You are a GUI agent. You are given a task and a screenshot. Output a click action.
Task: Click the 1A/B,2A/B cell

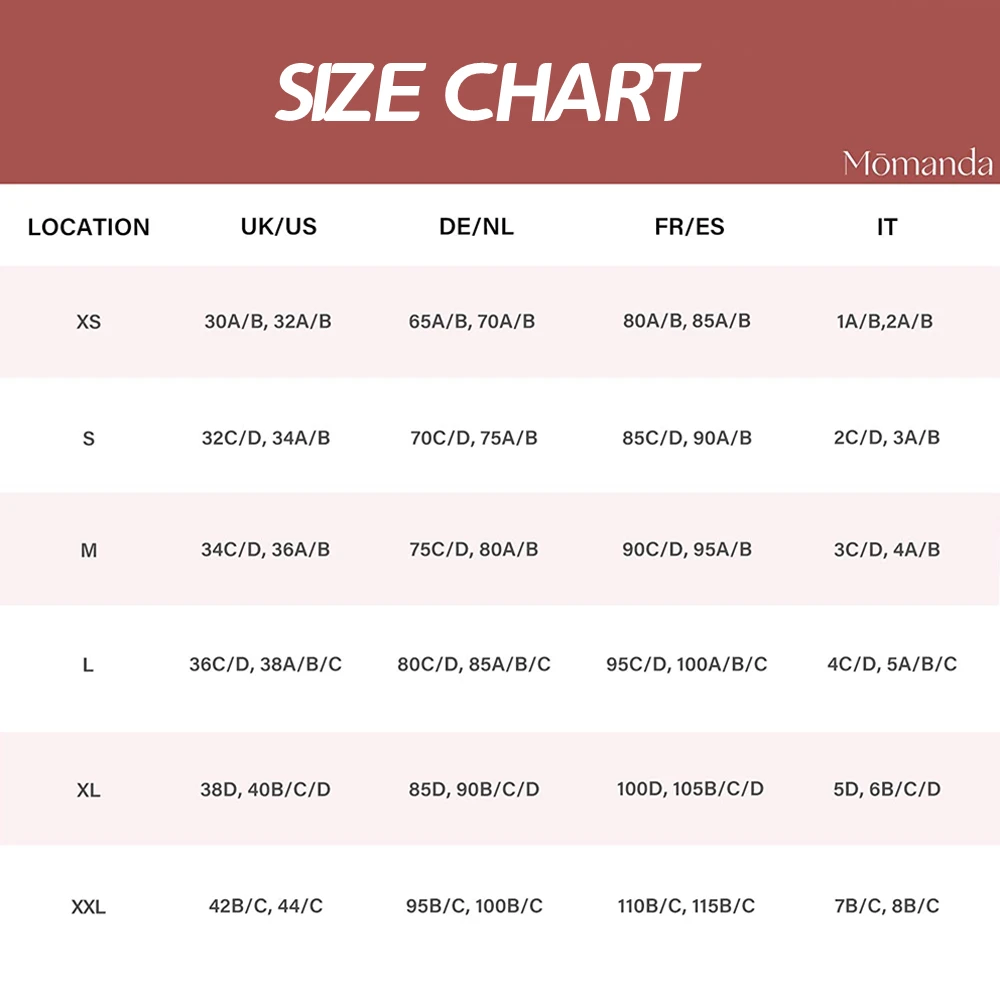(x=885, y=321)
